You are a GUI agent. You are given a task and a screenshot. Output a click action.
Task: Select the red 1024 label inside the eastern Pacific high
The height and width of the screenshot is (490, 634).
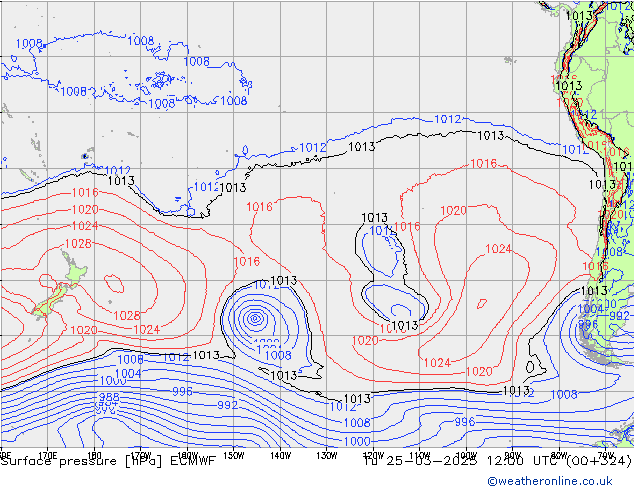pos(498,249)
